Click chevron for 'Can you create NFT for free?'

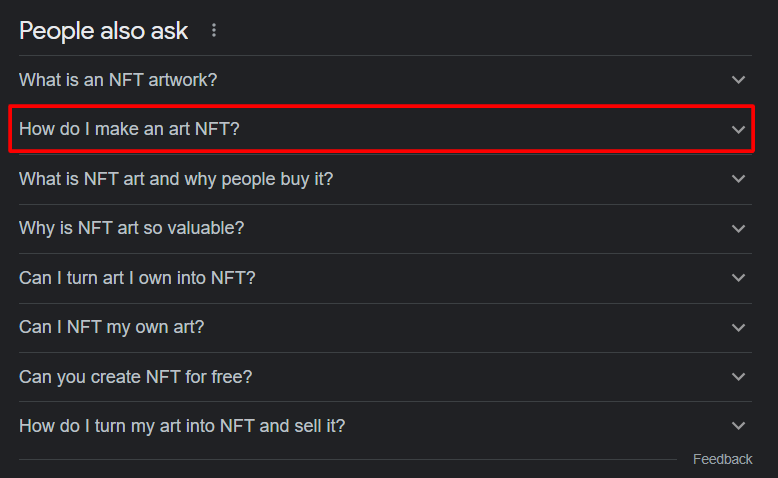click(x=738, y=376)
